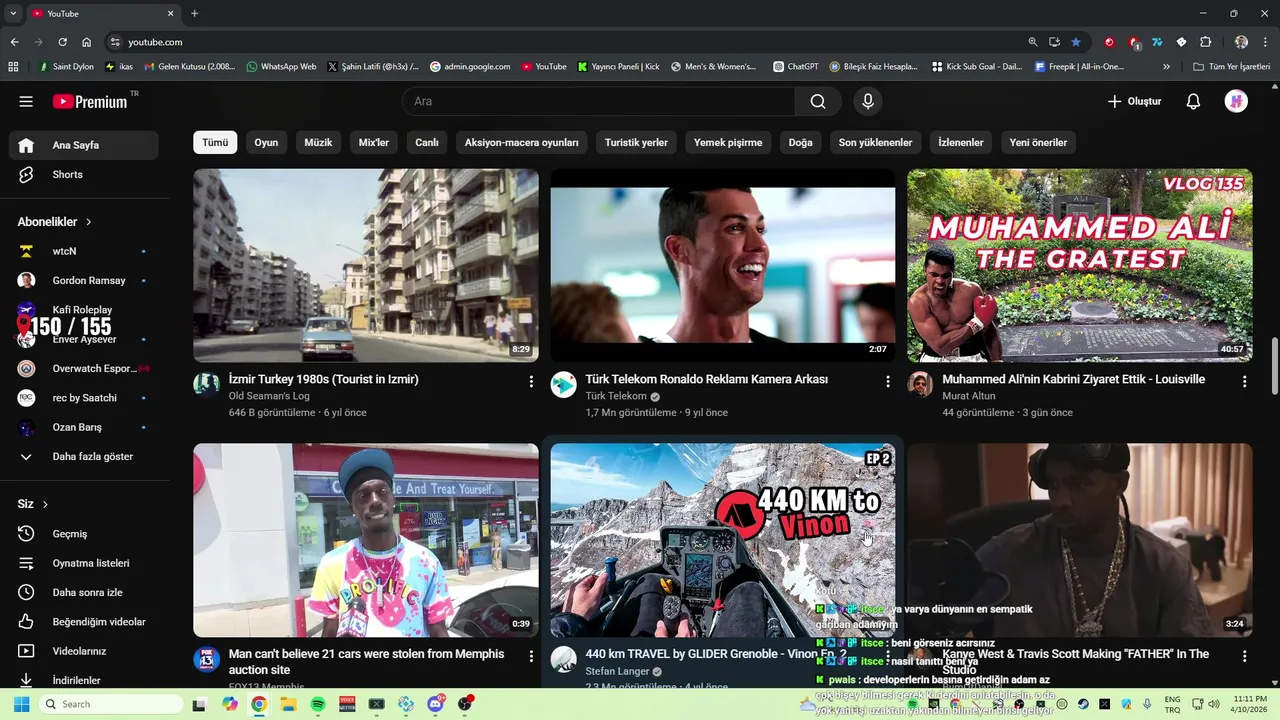
Task: Open Chrome extensions puzzle icon
Action: [x=1206, y=42]
